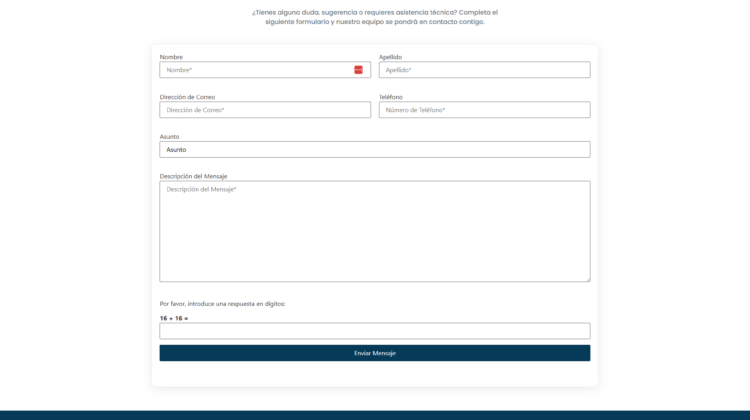Click the Dirección de Correo label
750x420 pixels.
[x=187, y=97]
